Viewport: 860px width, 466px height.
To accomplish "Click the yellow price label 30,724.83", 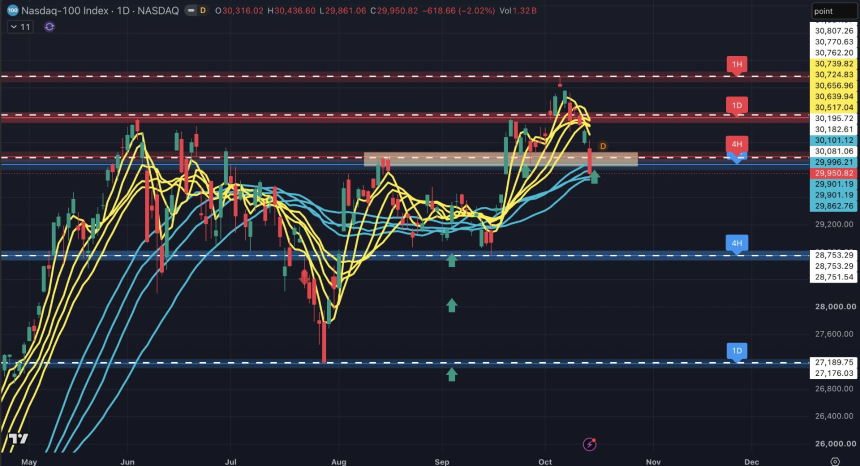I will coord(834,75).
